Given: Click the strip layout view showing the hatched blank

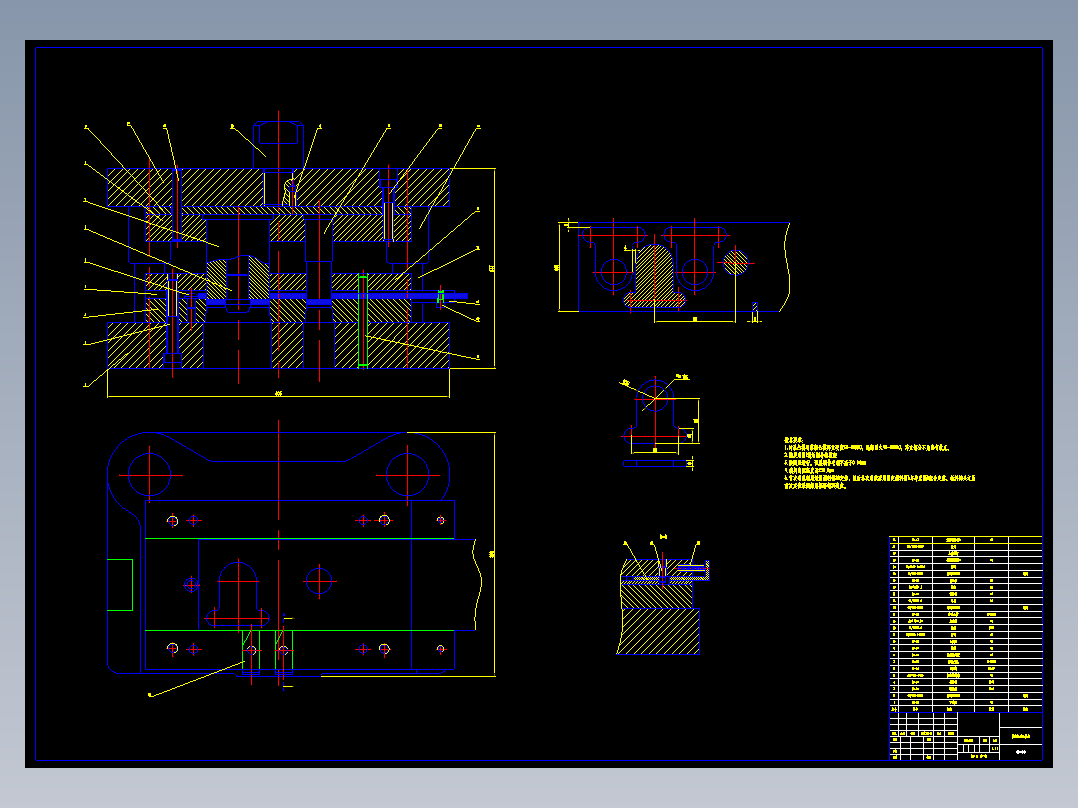Looking at the screenshot, I should (674, 270).
